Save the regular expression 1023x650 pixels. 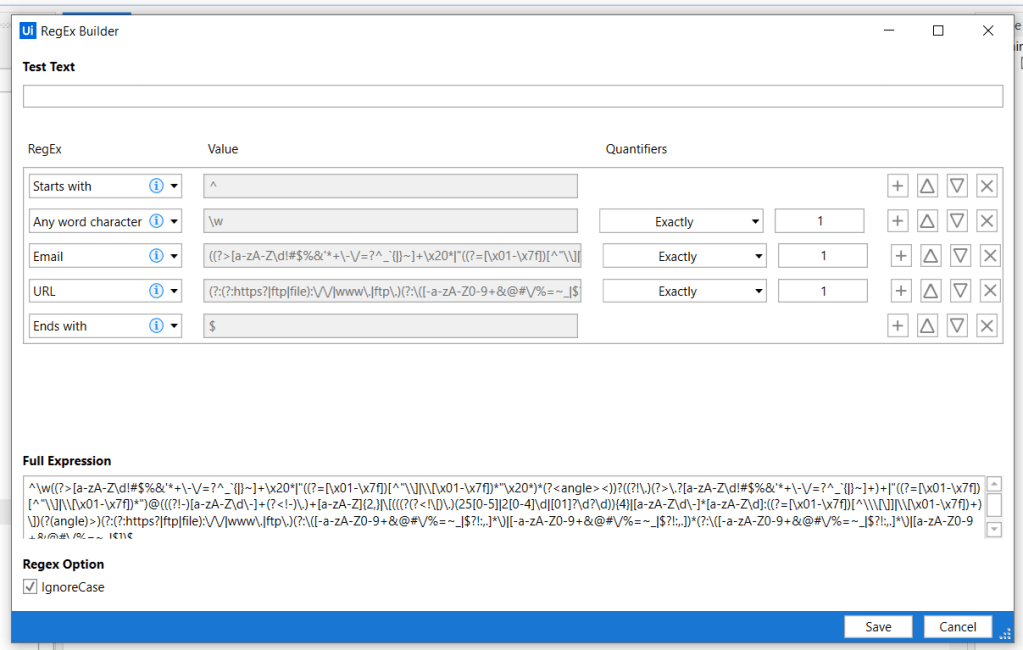[878, 627]
